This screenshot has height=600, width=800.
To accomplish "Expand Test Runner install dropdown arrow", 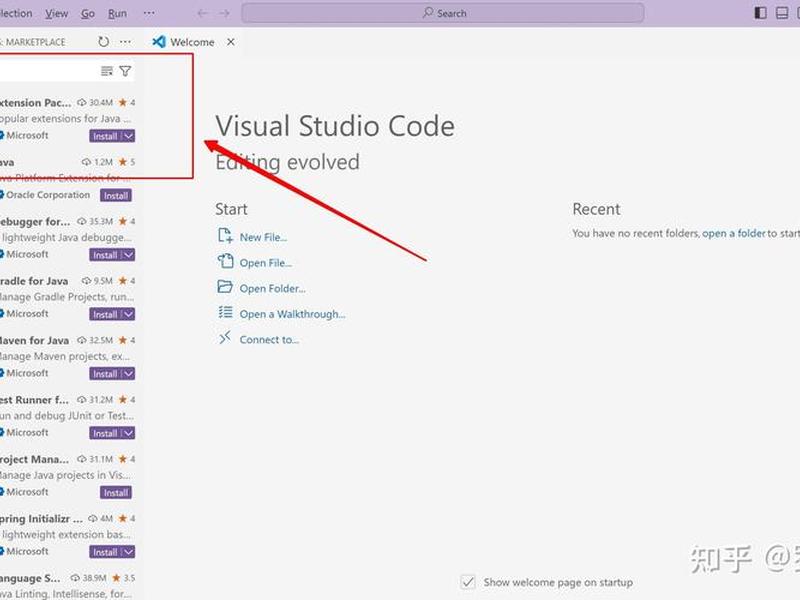I will click(x=129, y=433).
